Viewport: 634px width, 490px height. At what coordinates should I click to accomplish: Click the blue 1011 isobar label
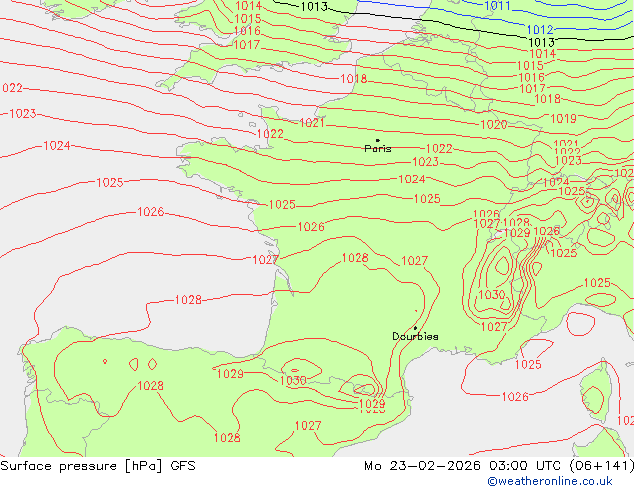click(497, 6)
